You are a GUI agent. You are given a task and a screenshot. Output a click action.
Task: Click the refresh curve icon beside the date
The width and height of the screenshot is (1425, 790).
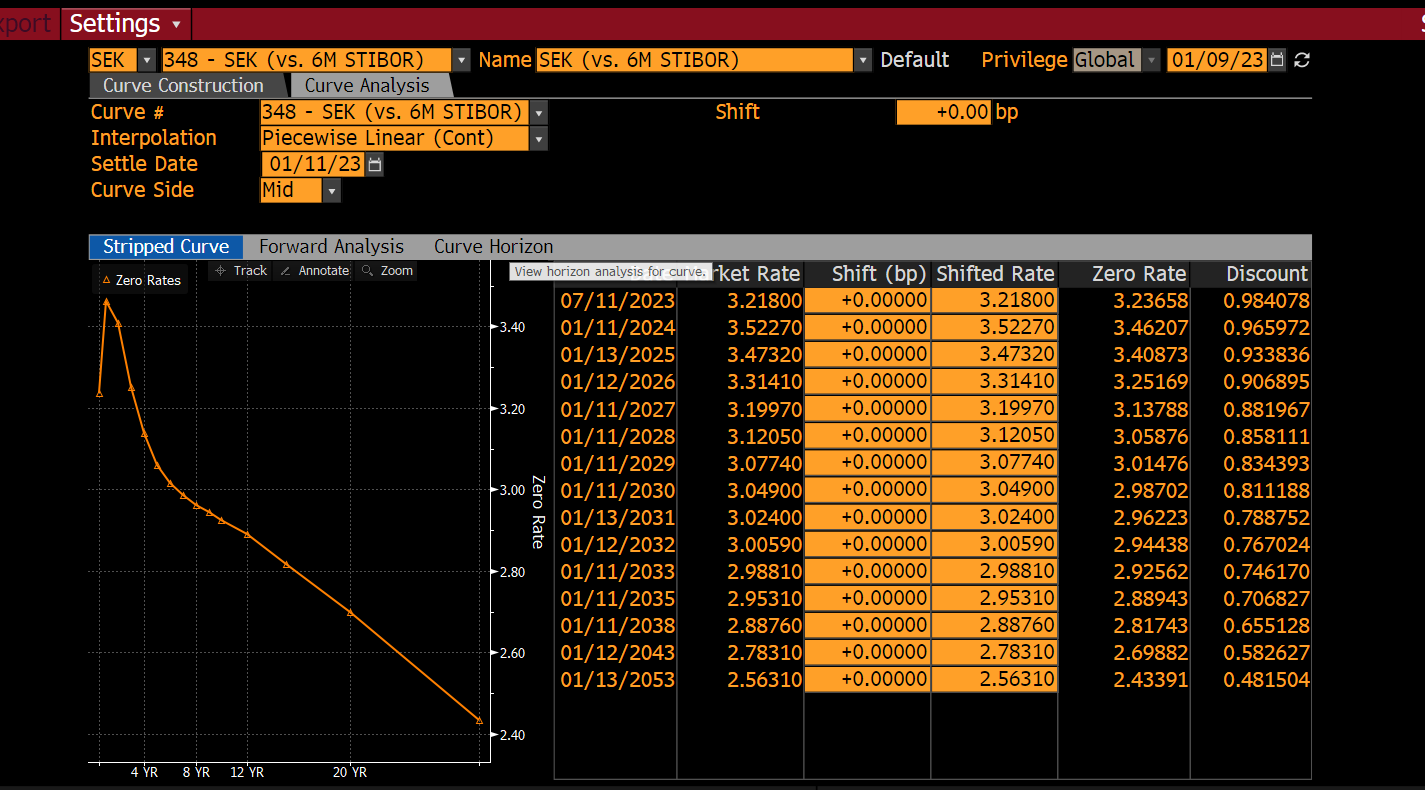[1301, 60]
